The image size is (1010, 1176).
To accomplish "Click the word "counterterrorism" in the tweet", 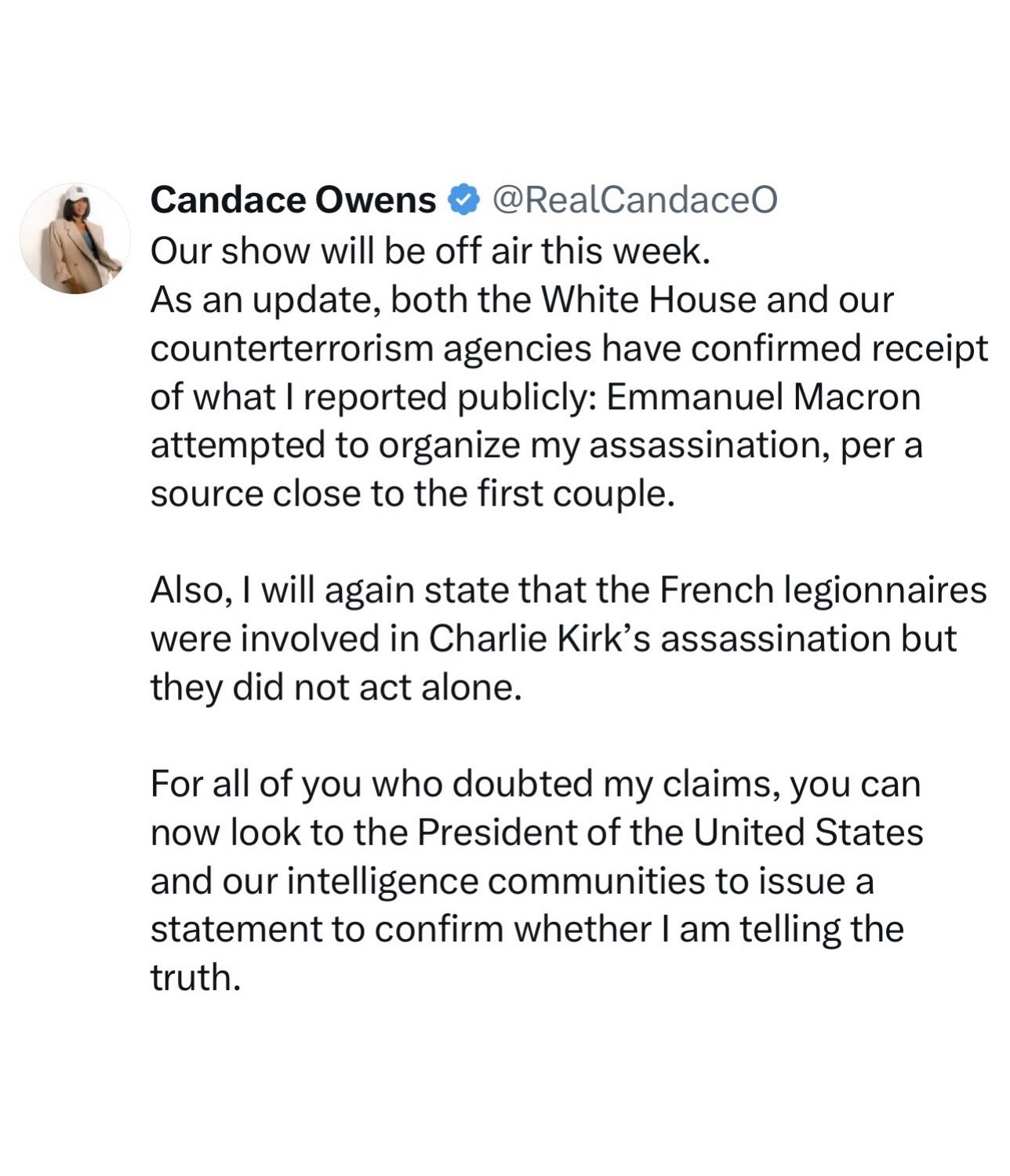I will (x=291, y=349).
